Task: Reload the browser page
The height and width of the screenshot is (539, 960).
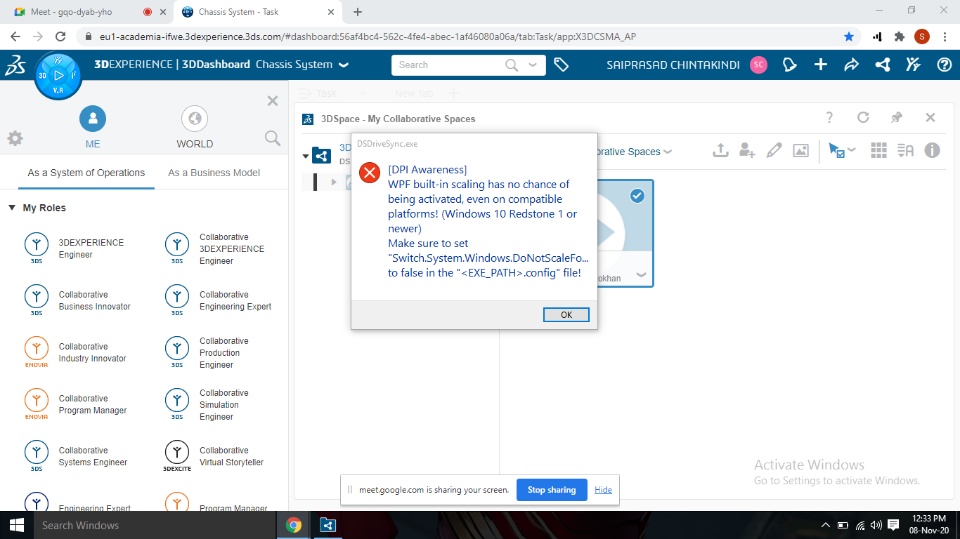Action: [x=60, y=37]
